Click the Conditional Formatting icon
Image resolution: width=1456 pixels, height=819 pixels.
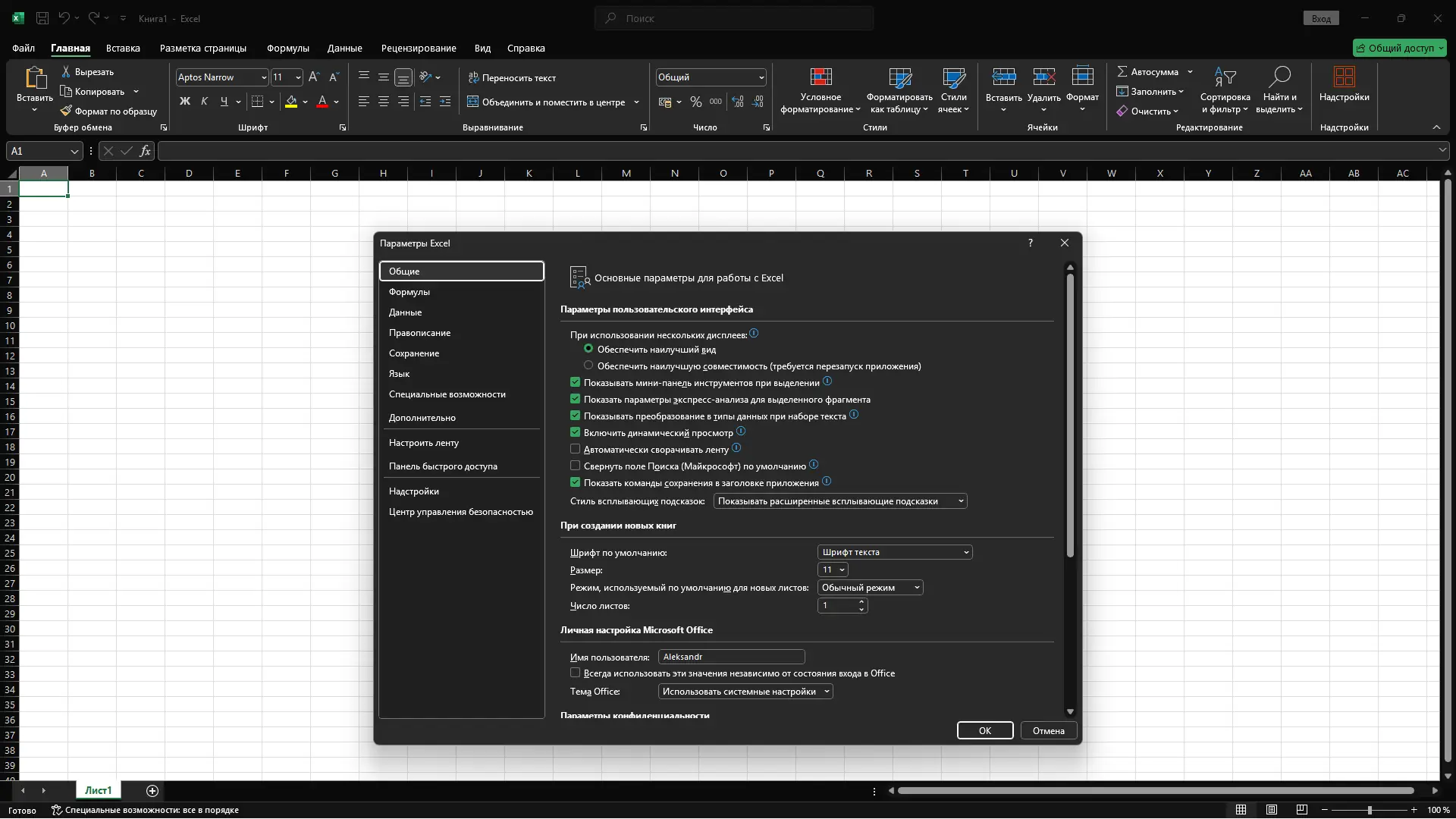click(x=821, y=77)
